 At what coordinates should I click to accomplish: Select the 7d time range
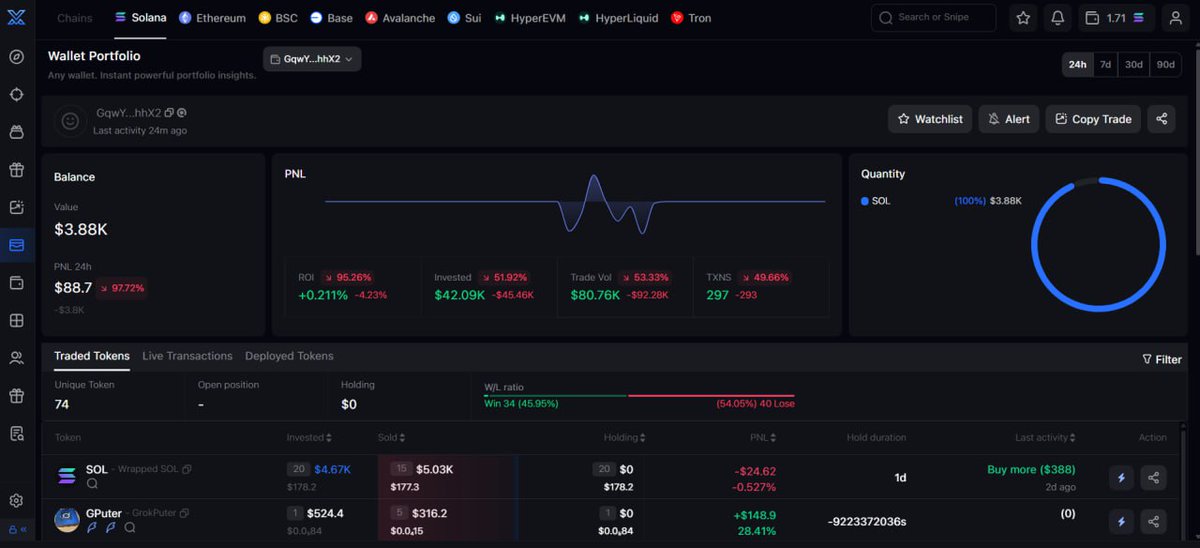pyautogui.click(x=1105, y=64)
